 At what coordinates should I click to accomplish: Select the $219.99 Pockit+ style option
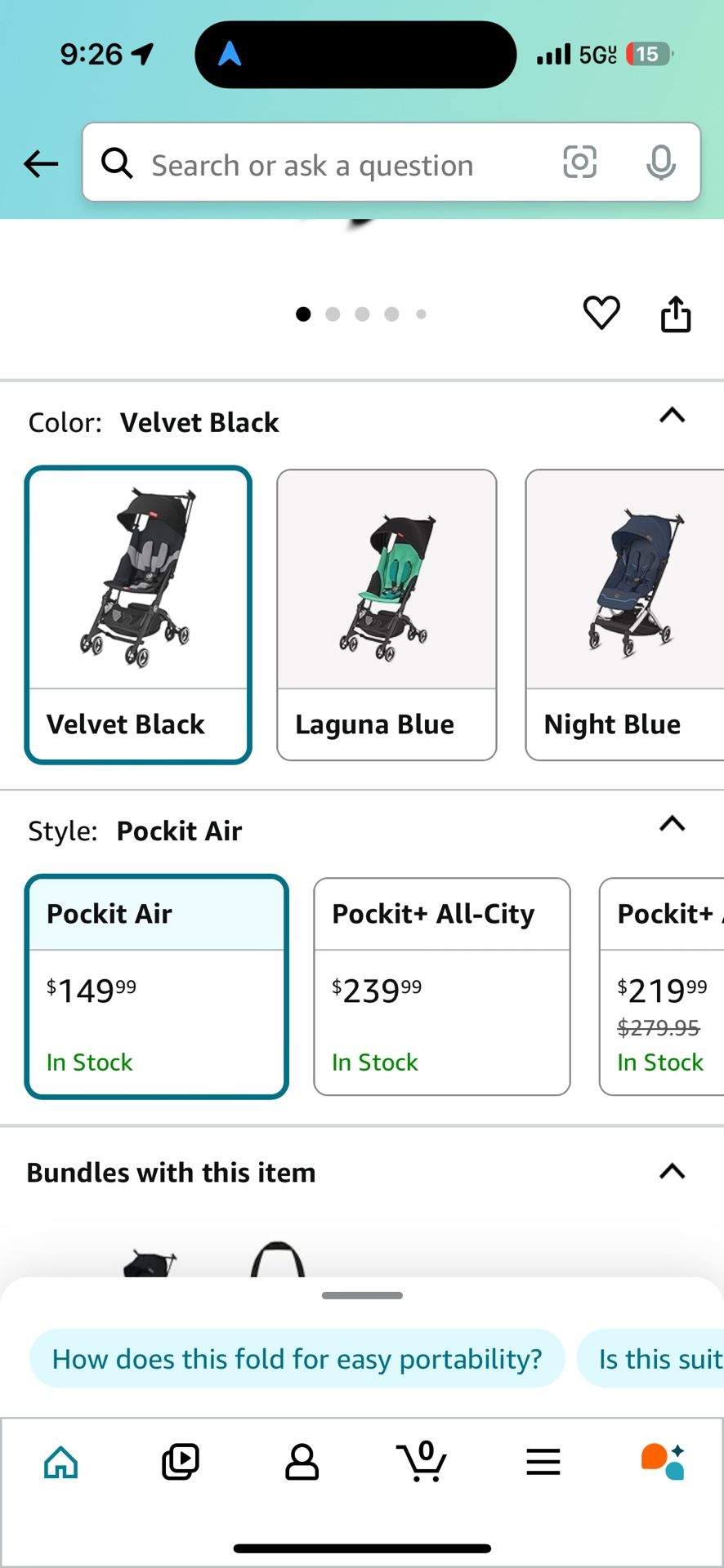pyautogui.click(x=662, y=986)
